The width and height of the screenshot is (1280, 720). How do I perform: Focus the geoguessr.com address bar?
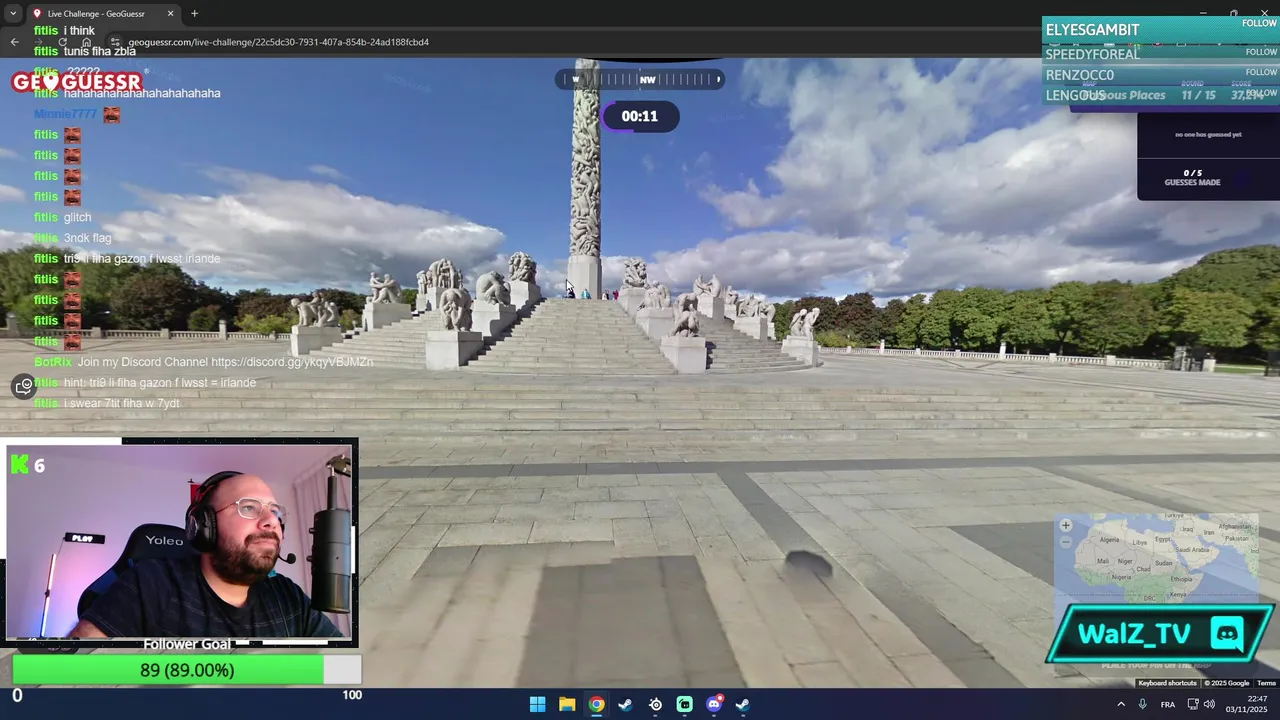tap(278, 42)
